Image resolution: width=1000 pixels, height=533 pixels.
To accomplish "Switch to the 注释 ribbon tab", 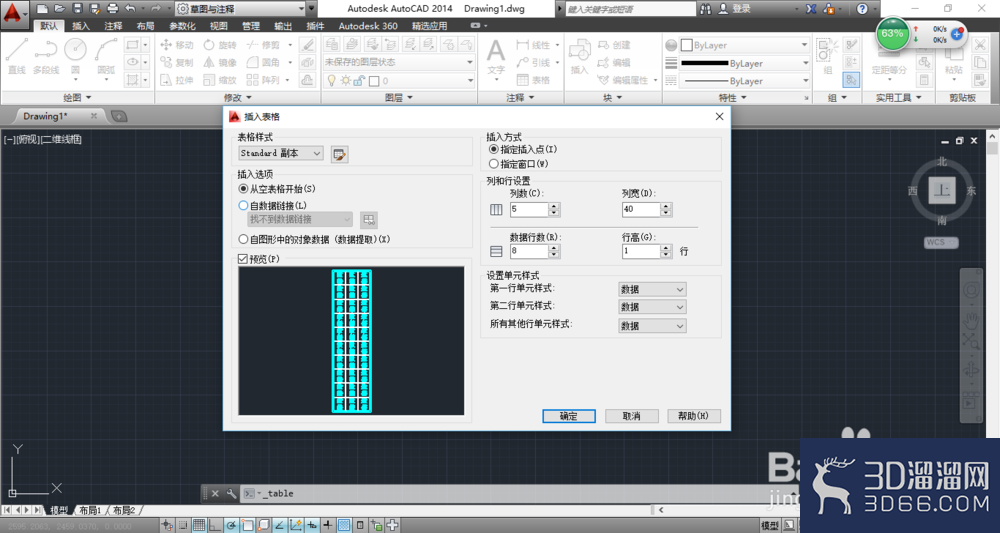I will coord(114,26).
